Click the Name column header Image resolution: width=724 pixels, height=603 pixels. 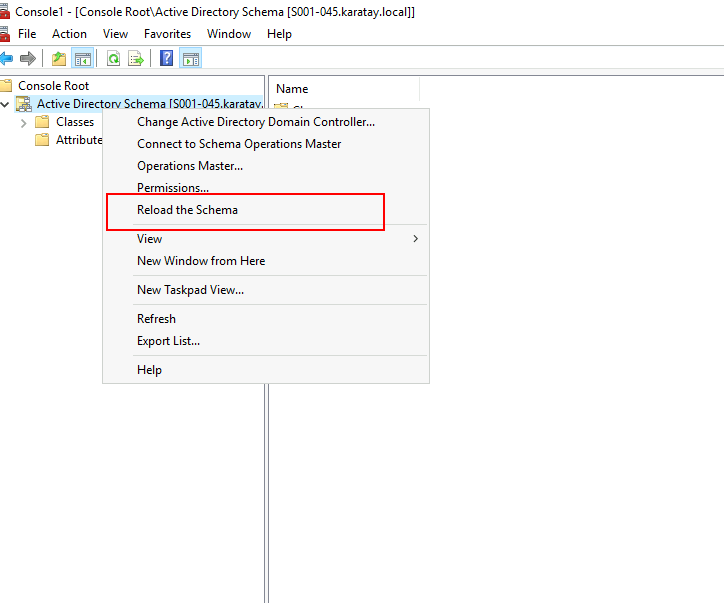344,89
